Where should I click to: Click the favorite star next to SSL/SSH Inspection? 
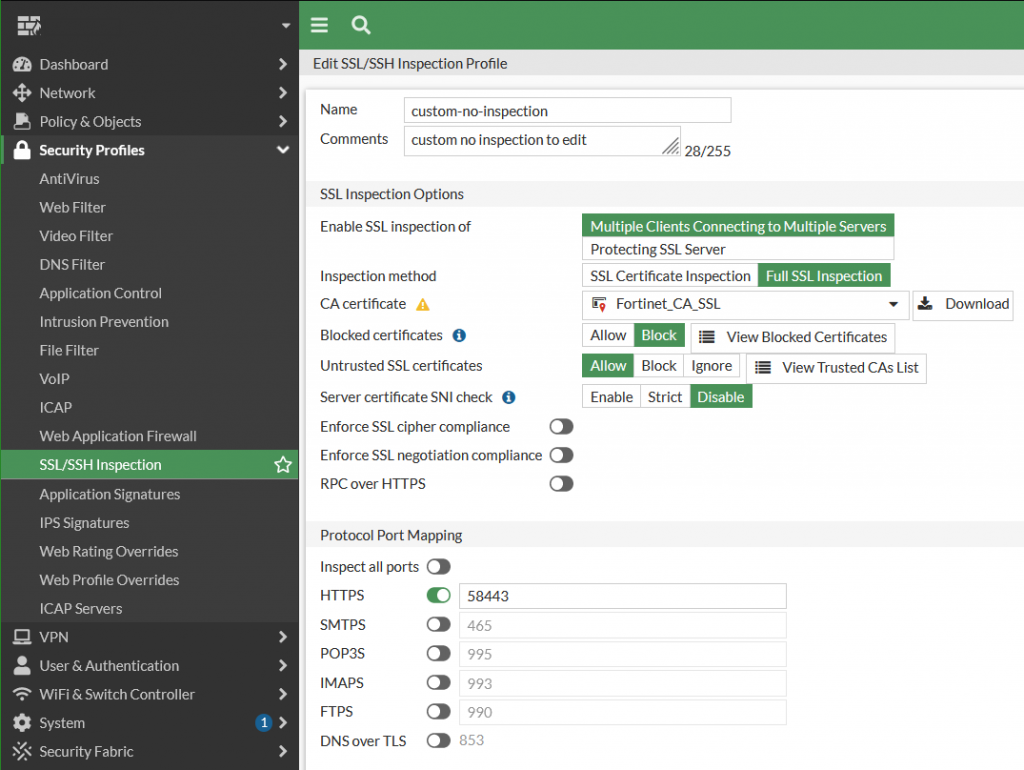(283, 465)
